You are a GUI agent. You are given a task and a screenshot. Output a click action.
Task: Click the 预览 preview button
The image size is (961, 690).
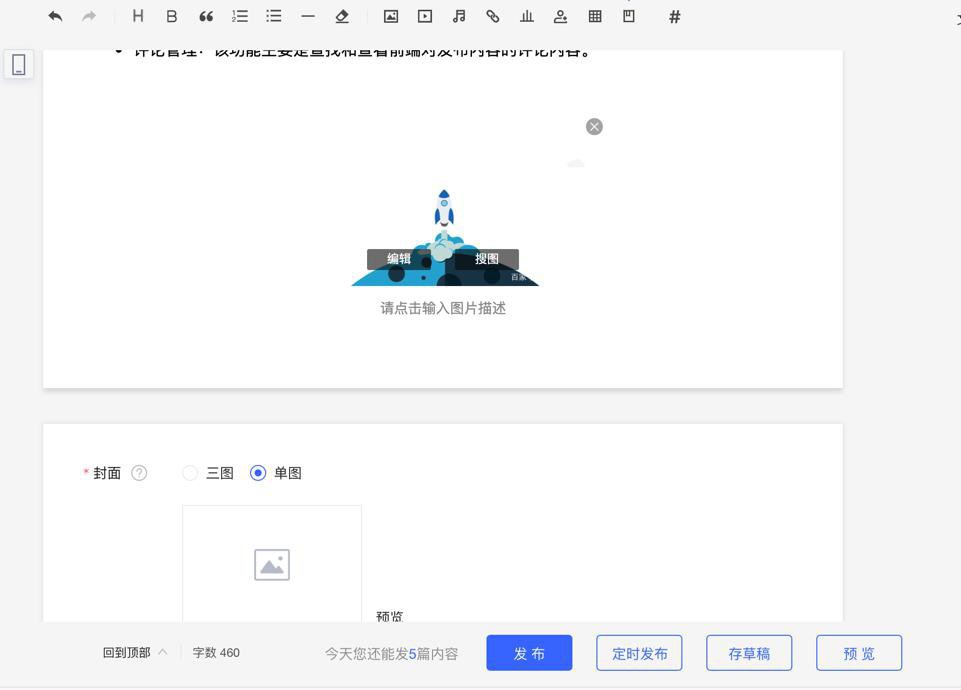859,653
